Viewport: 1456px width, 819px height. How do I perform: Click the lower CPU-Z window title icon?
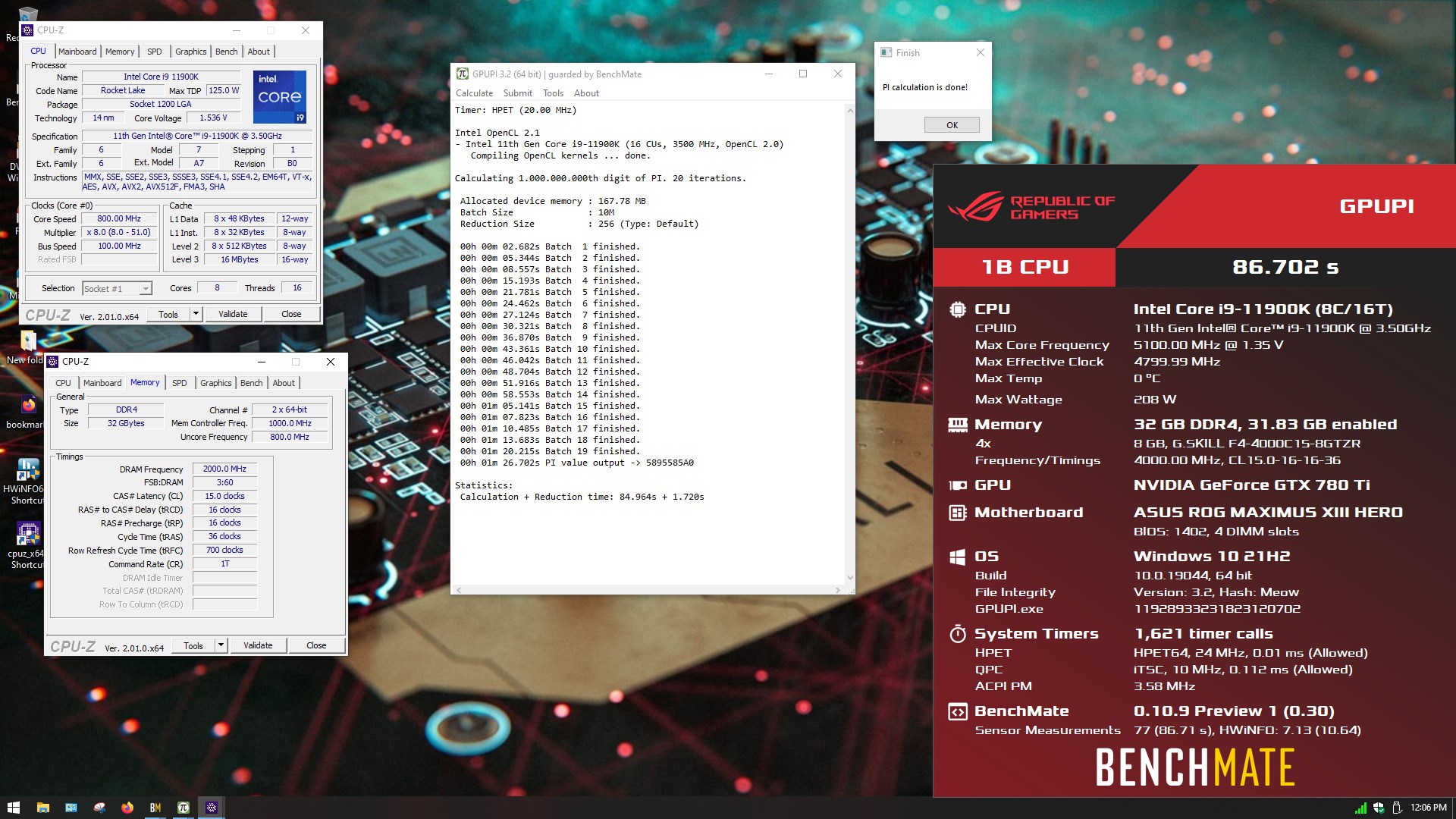(x=53, y=362)
